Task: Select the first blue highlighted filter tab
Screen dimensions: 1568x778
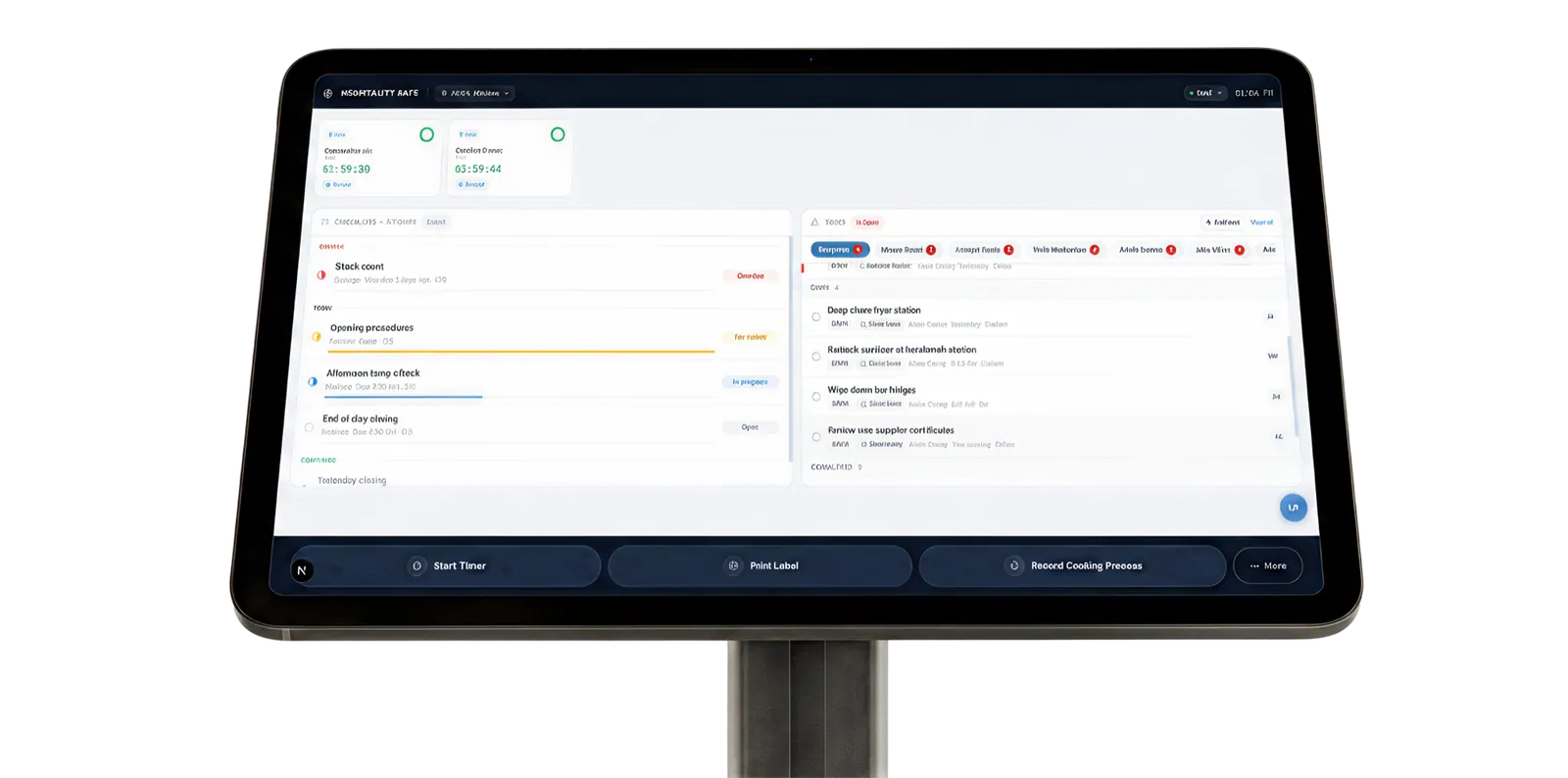Action: pyautogui.click(x=840, y=250)
